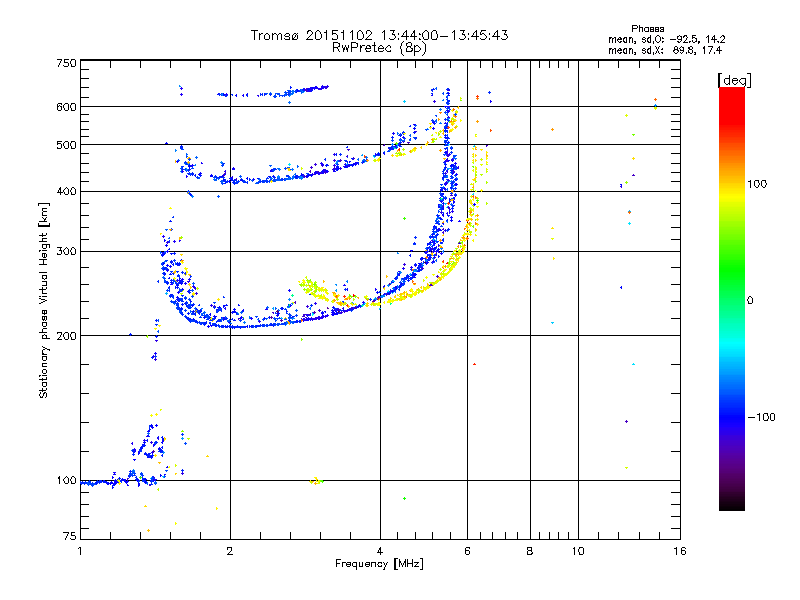Click the frequency tick label 16
The height and width of the screenshot is (600, 800).
tap(680, 551)
